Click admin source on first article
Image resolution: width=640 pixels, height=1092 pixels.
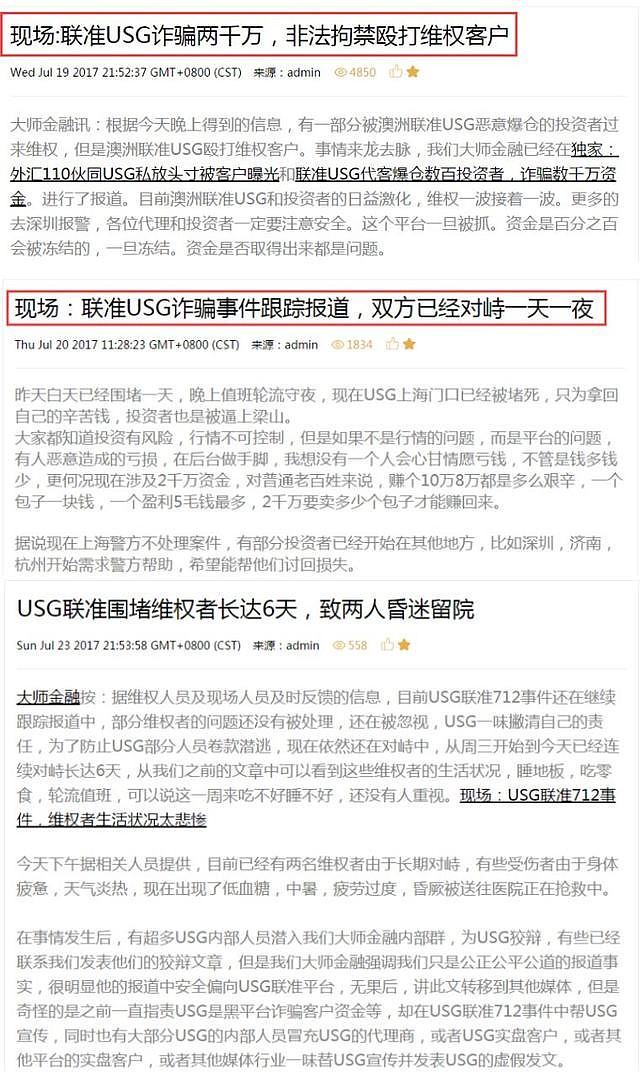pyautogui.click(x=304, y=72)
